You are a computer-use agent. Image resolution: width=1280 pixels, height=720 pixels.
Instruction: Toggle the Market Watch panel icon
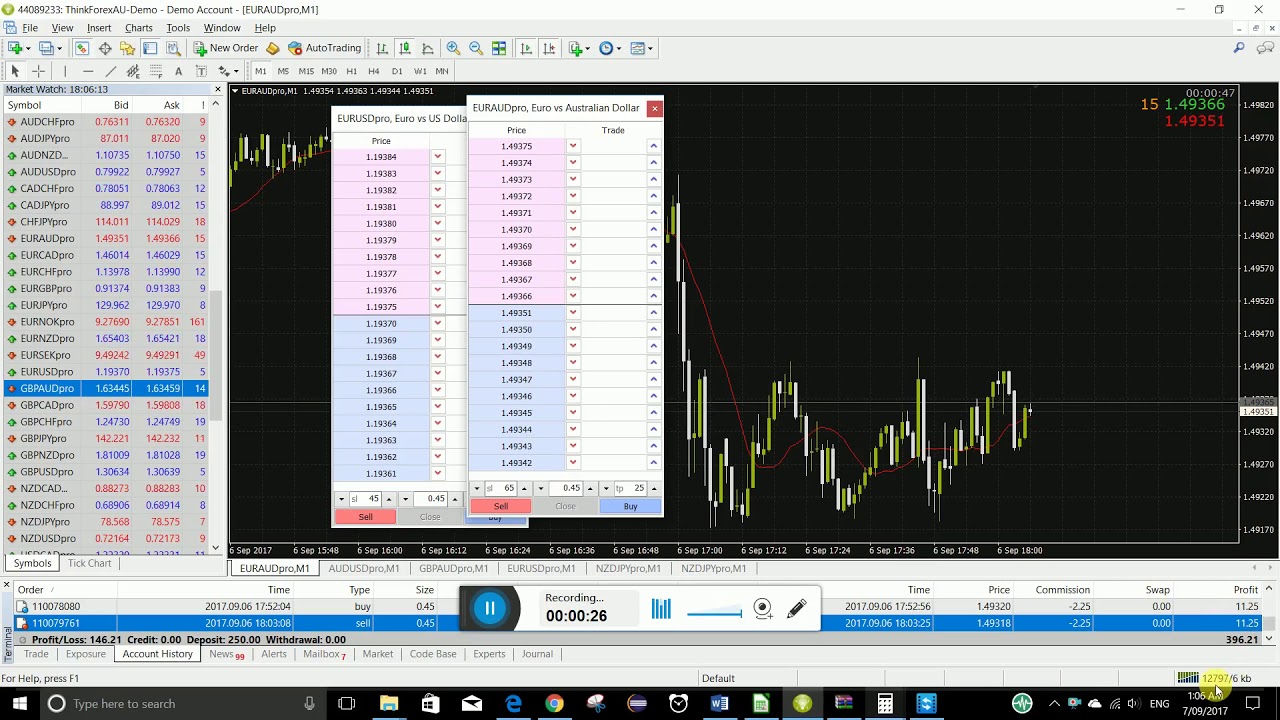tap(82, 48)
